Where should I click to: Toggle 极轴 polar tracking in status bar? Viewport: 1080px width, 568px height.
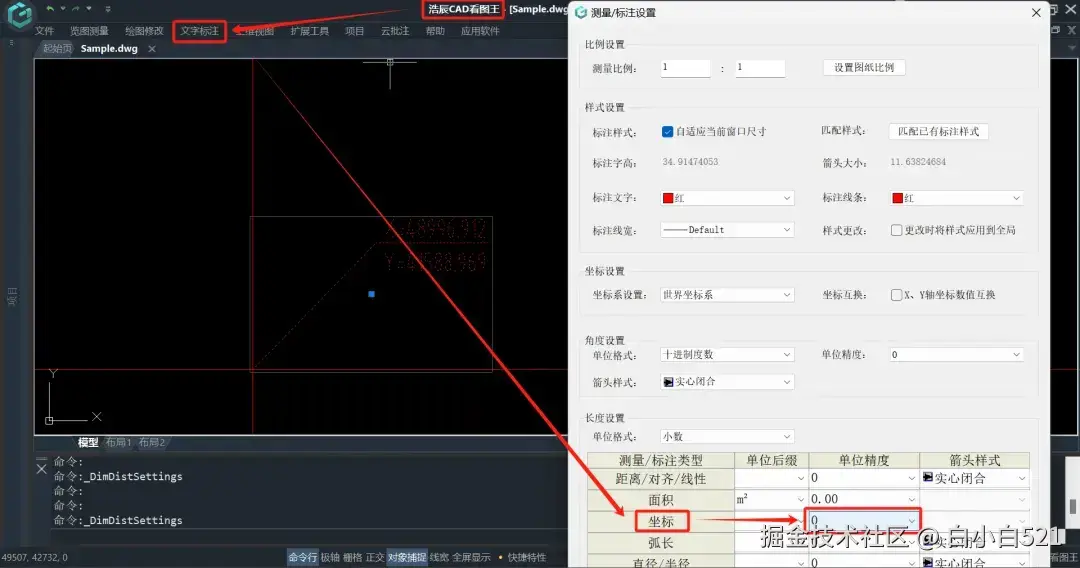coord(330,557)
